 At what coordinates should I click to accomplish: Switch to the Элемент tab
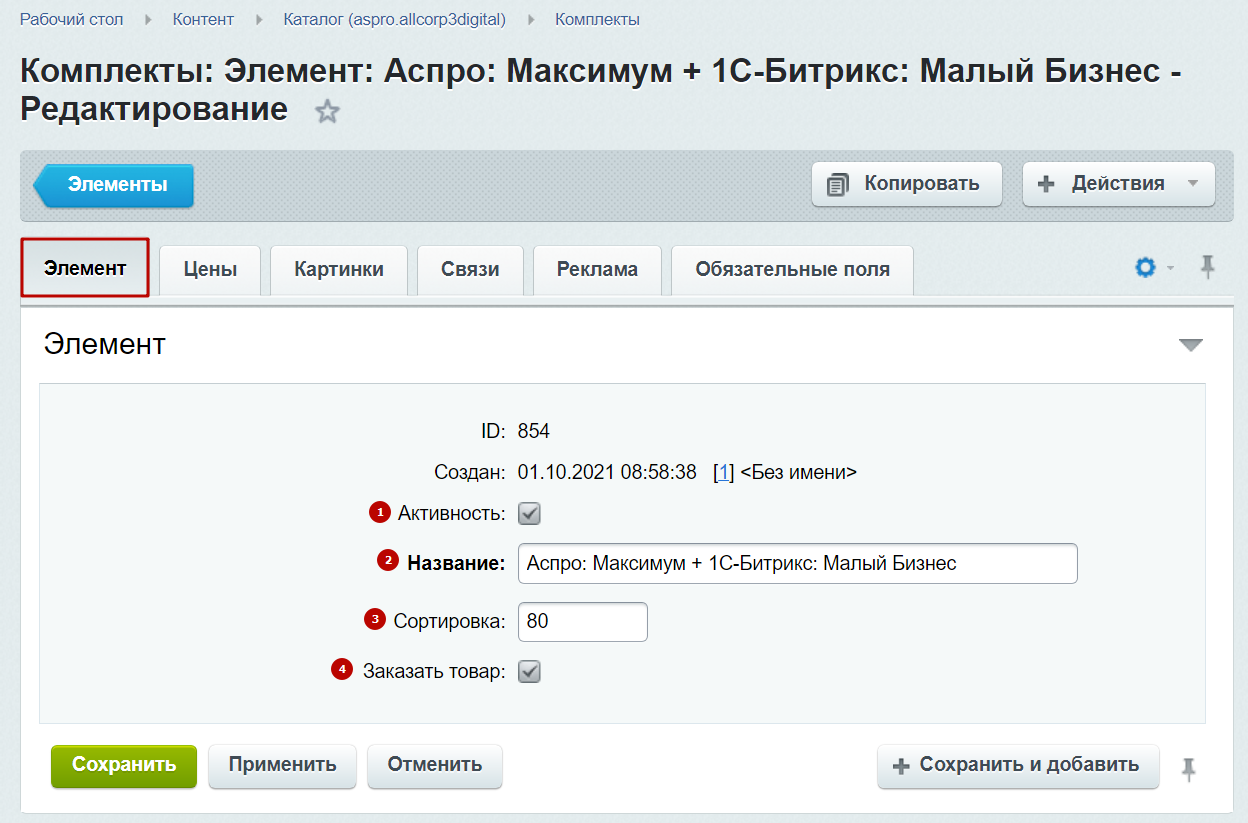[85, 268]
